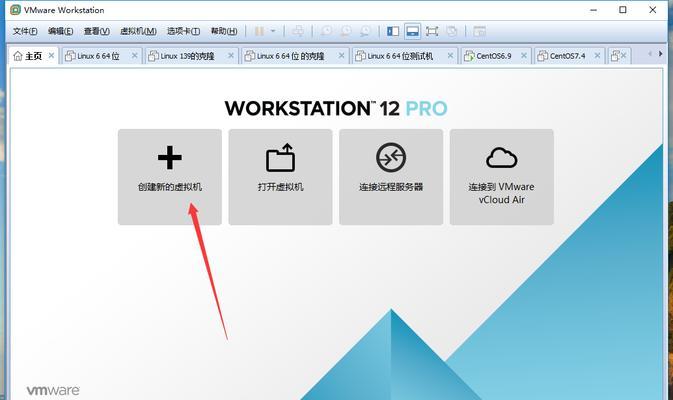Click the VM icon on the CentOS7.4 tab

pos(543,56)
